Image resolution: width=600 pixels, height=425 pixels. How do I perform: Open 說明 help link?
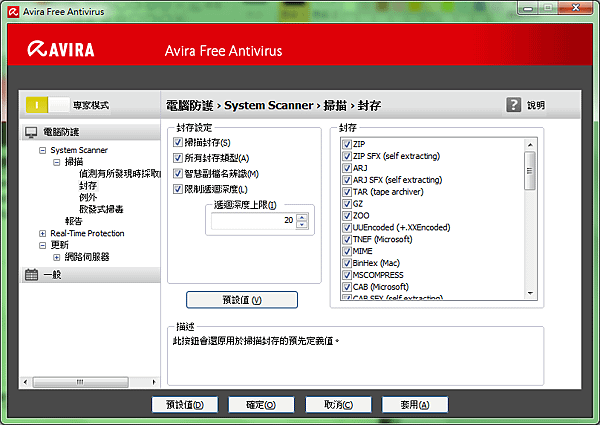tap(536, 105)
